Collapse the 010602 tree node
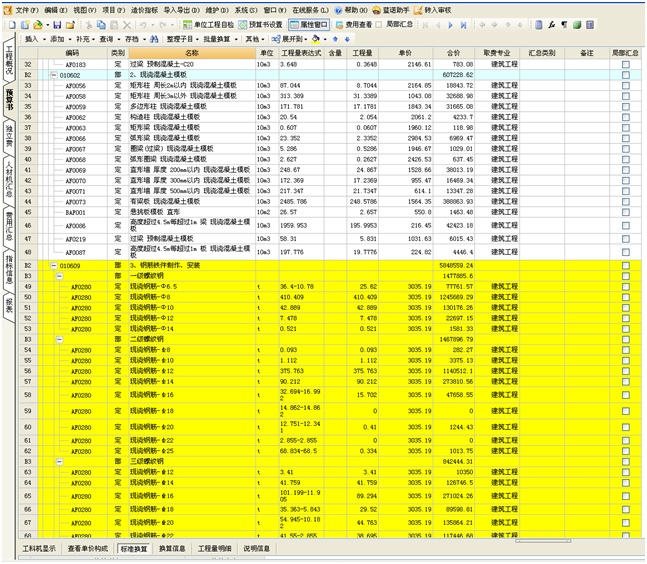The width and height of the screenshot is (647, 564). 55,75
